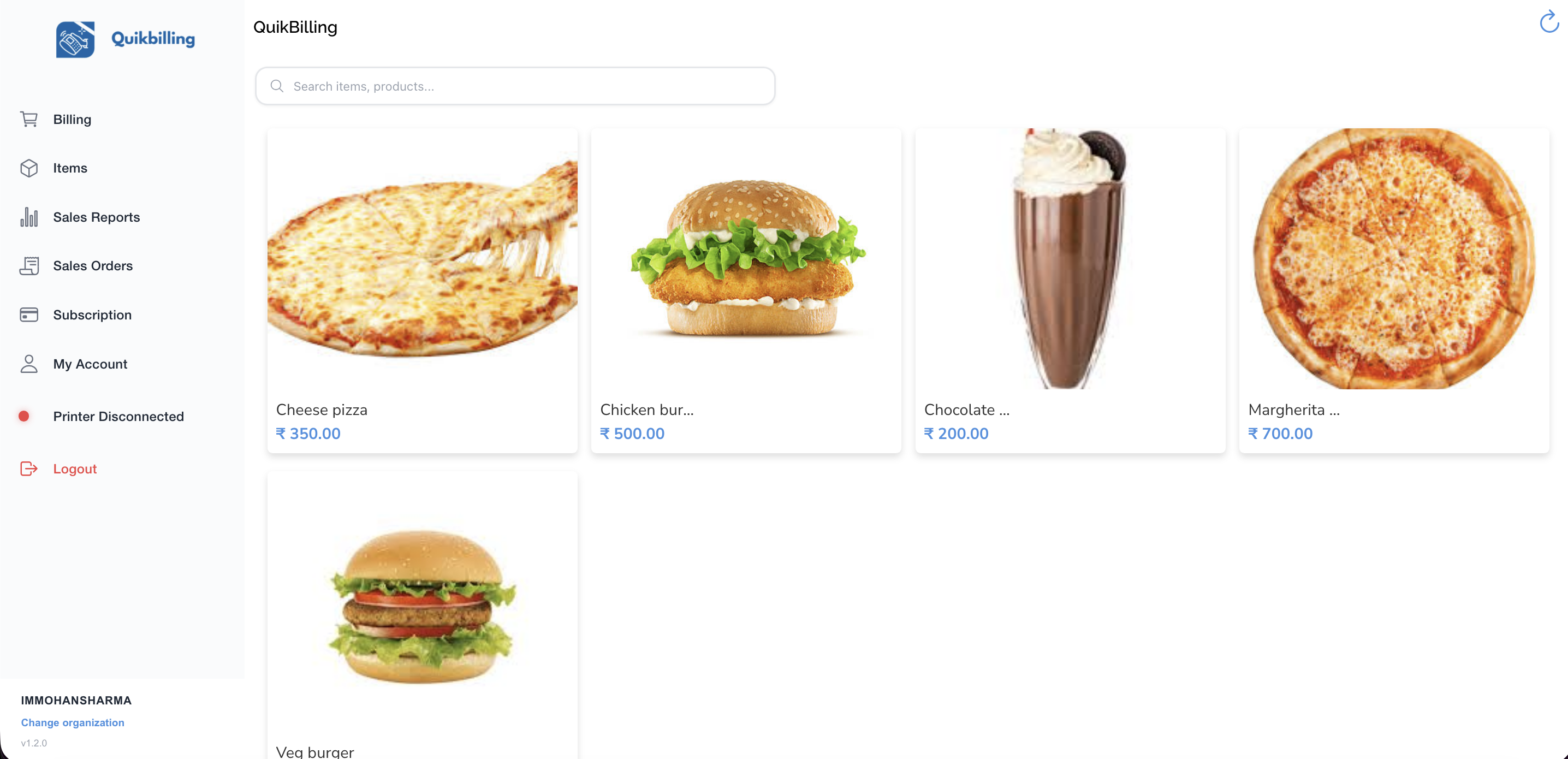Click the search magnifier icon
Viewport: 1568px width, 759px height.
[x=277, y=86]
